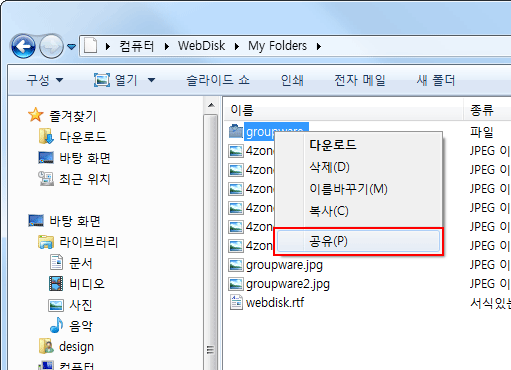
Task: Choose 삭제(D) from the context menu
Action: pos(359,167)
